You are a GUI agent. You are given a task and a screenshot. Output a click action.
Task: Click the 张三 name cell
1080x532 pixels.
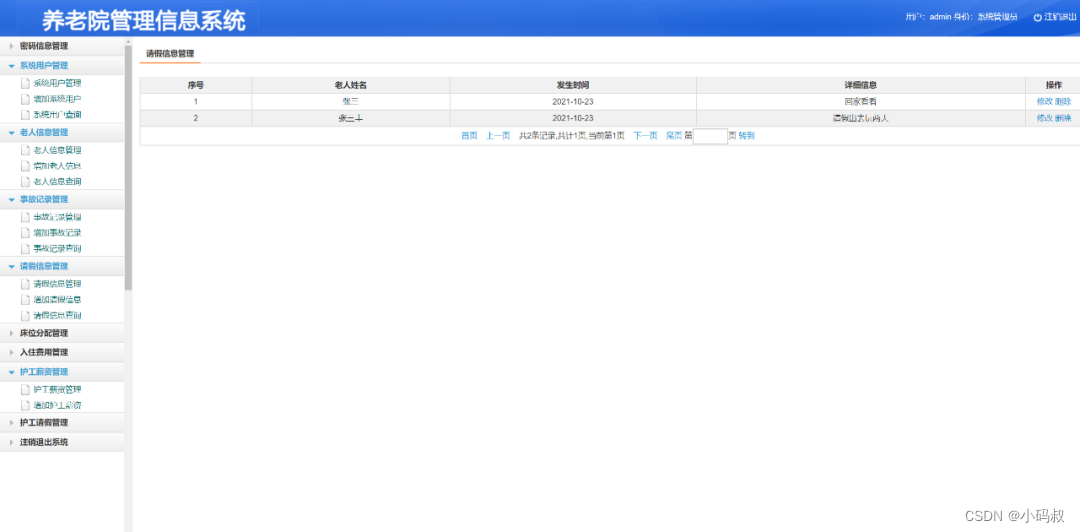click(x=351, y=101)
